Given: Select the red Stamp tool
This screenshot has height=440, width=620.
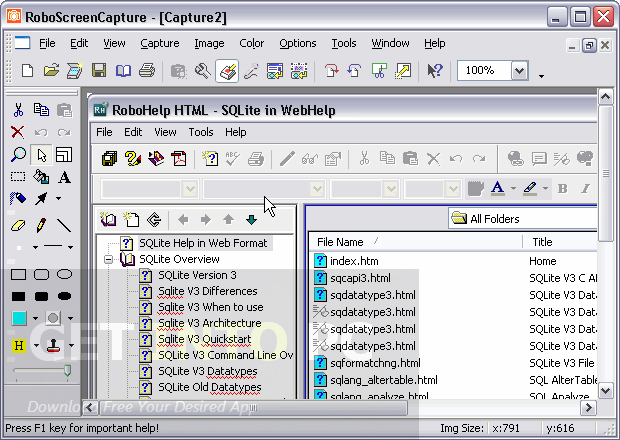Looking at the screenshot, I should [53, 346].
